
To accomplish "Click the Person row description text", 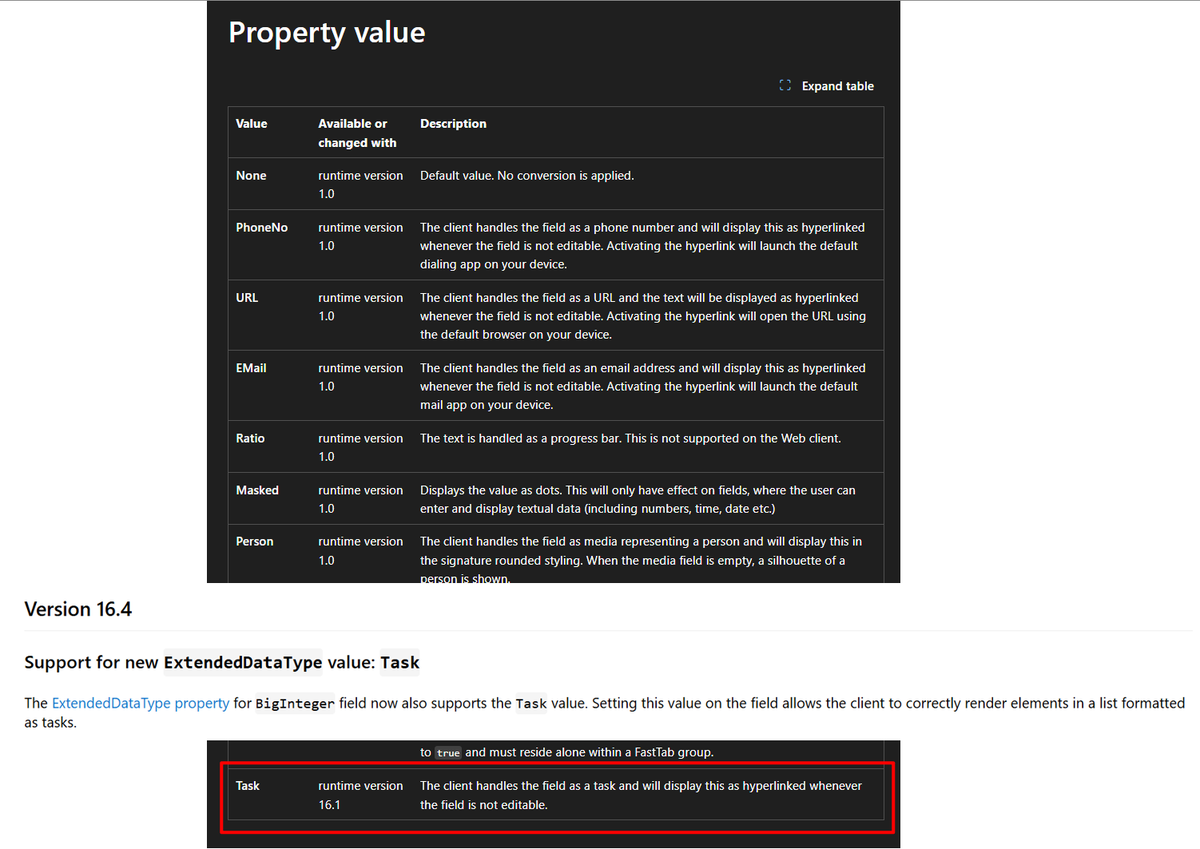I will 641,559.
